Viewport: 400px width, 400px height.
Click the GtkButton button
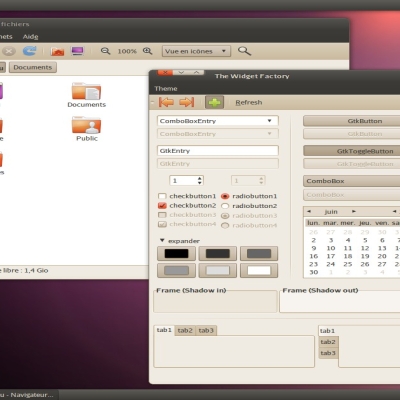point(352,121)
